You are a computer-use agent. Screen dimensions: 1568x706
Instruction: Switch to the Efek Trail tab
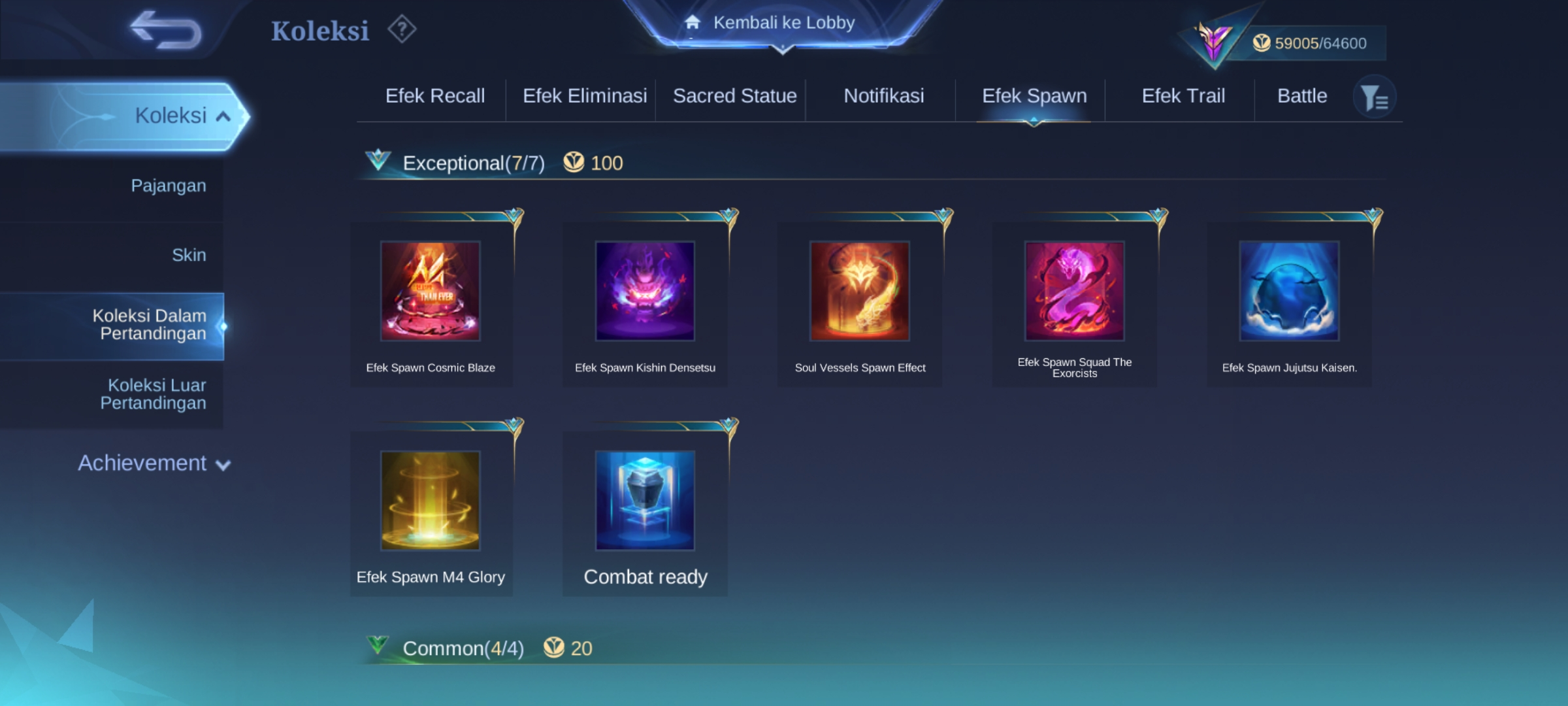pyautogui.click(x=1183, y=96)
